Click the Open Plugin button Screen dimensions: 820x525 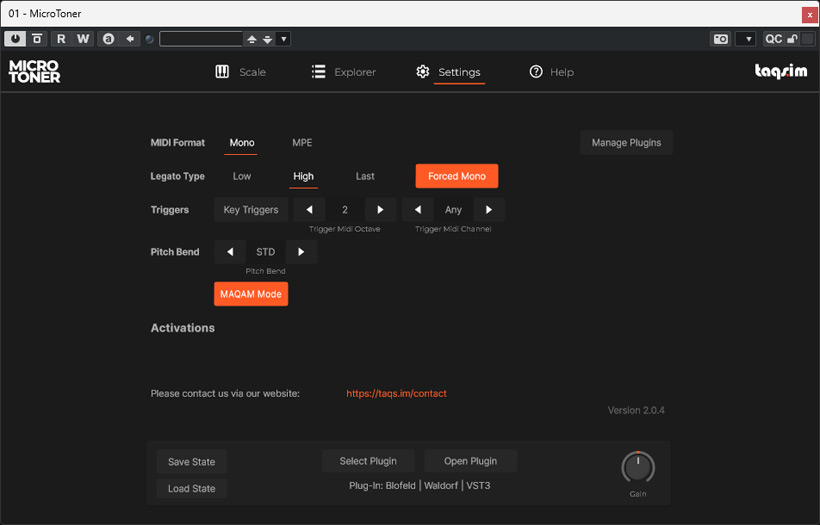(471, 461)
